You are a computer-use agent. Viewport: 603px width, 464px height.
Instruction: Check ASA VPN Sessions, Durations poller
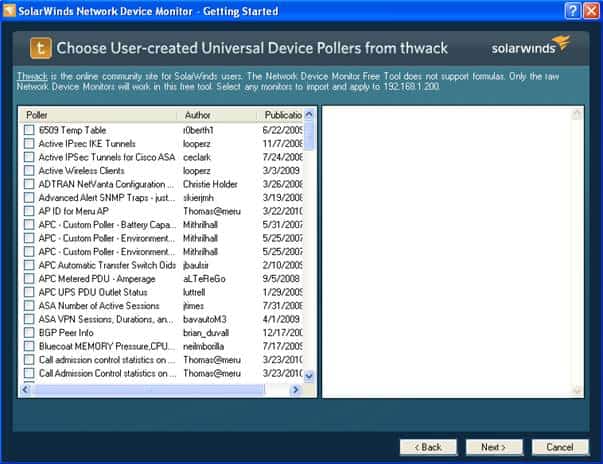[29, 319]
